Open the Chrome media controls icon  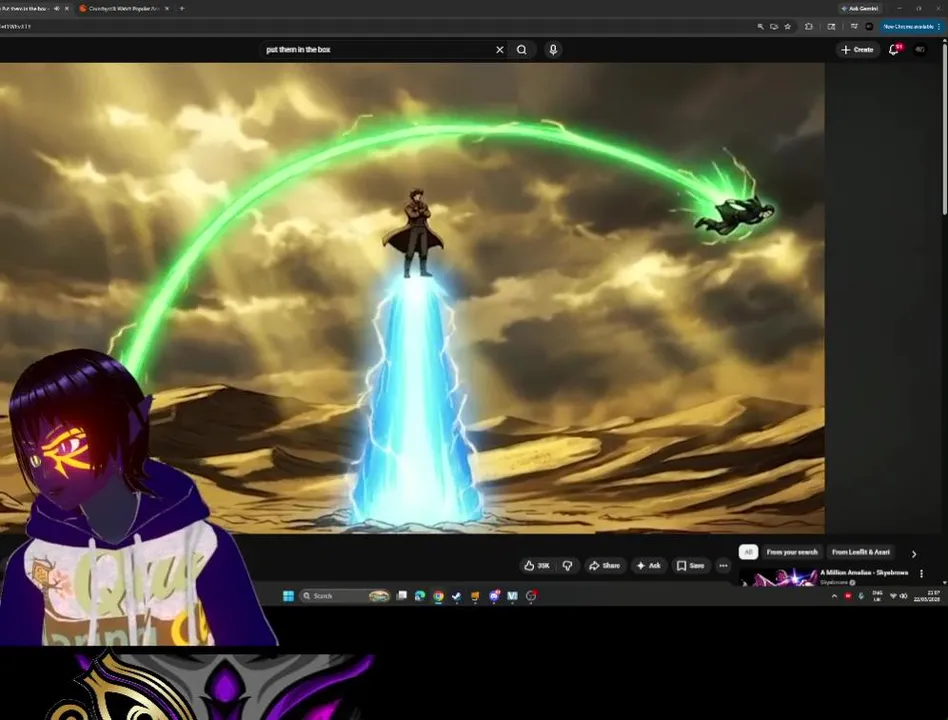pos(854,27)
